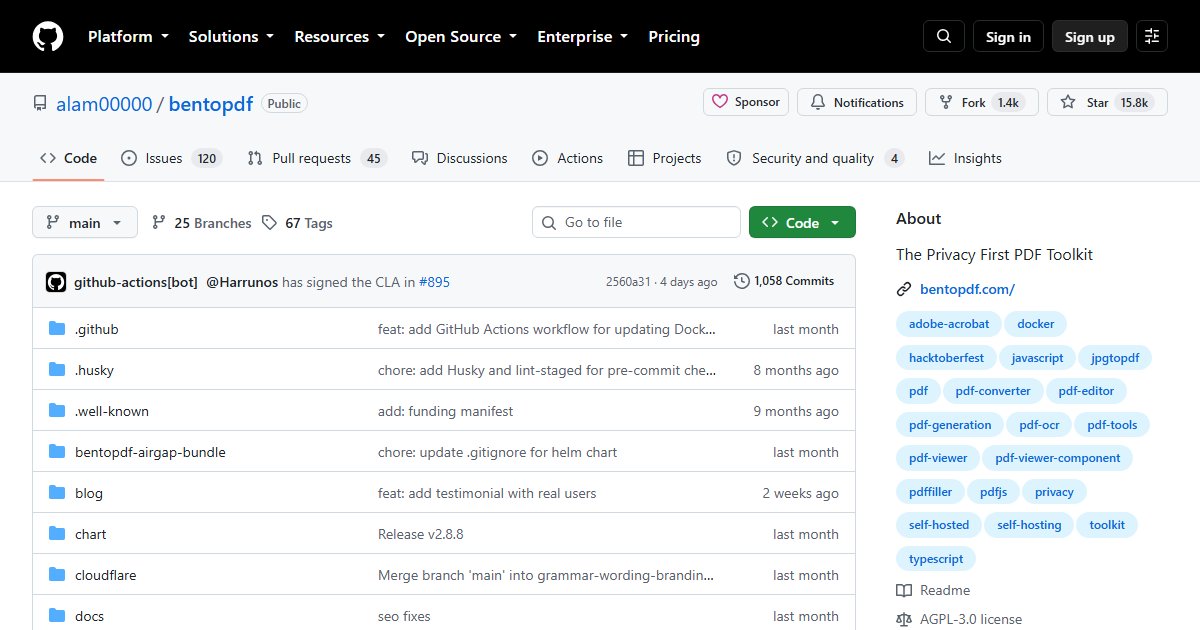
Task: Expand the Solutions menu
Action: [x=231, y=36]
